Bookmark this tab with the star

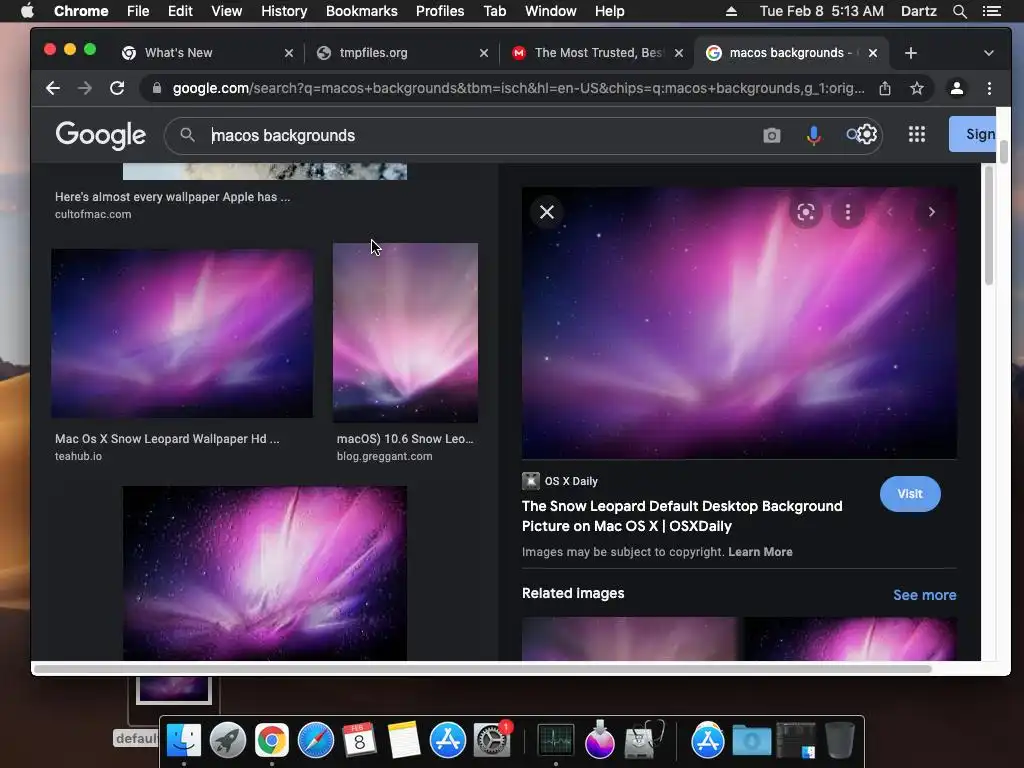pos(917,88)
